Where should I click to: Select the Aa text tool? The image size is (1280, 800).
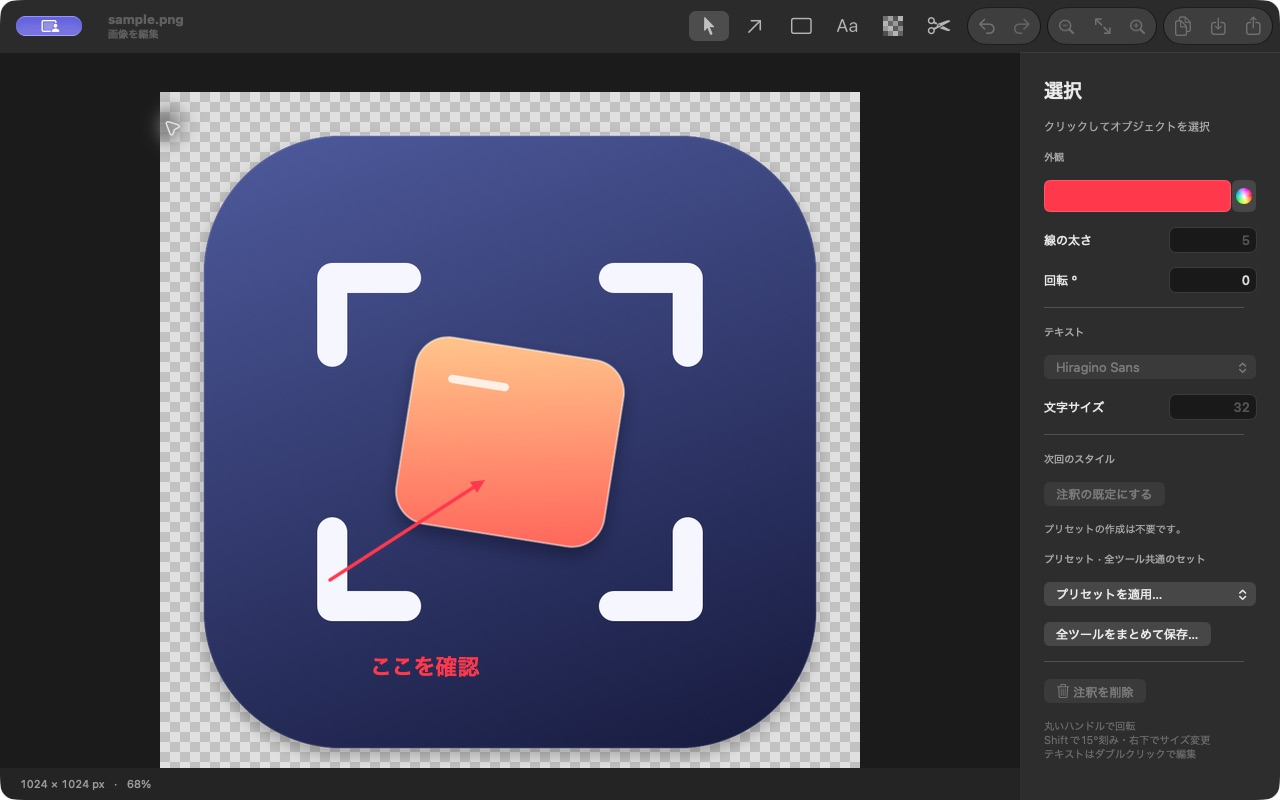tap(847, 26)
